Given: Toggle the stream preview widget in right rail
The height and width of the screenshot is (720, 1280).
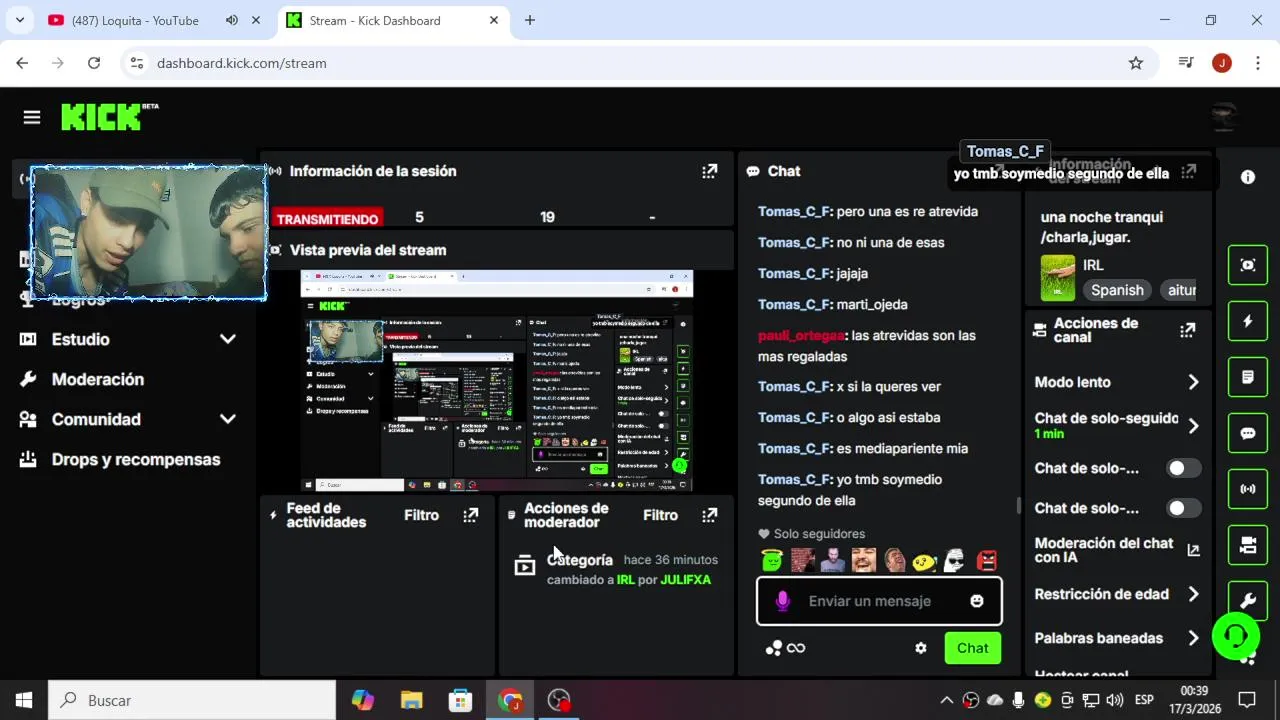Looking at the screenshot, I should coord(1248,265).
